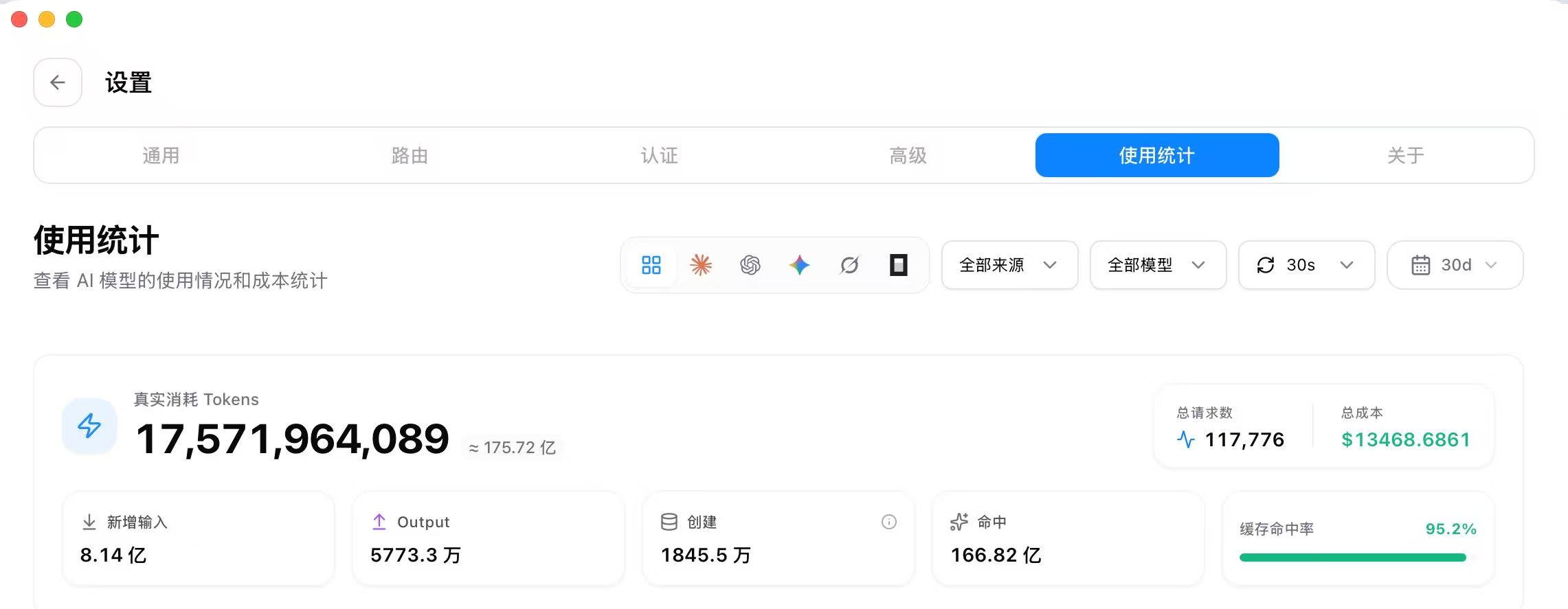Select the black square provider icon
The width and height of the screenshot is (1568, 609).
pos(898,265)
